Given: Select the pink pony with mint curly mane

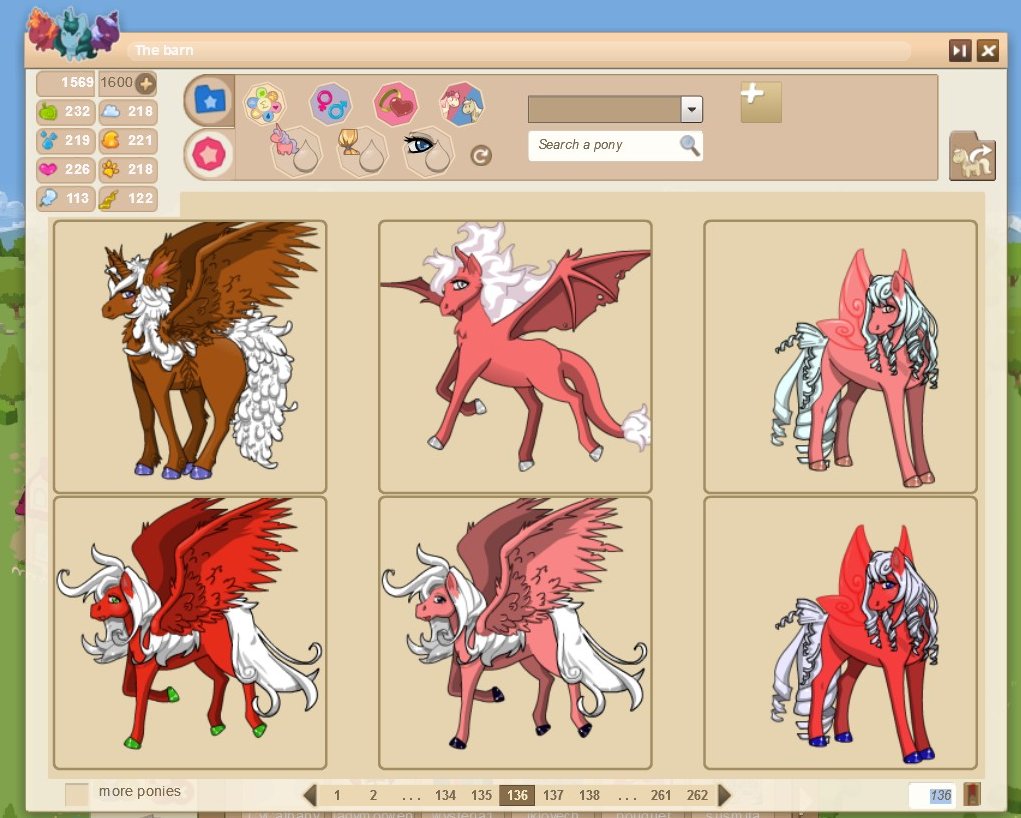Looking at the screenshot, I should coord(841,356).
